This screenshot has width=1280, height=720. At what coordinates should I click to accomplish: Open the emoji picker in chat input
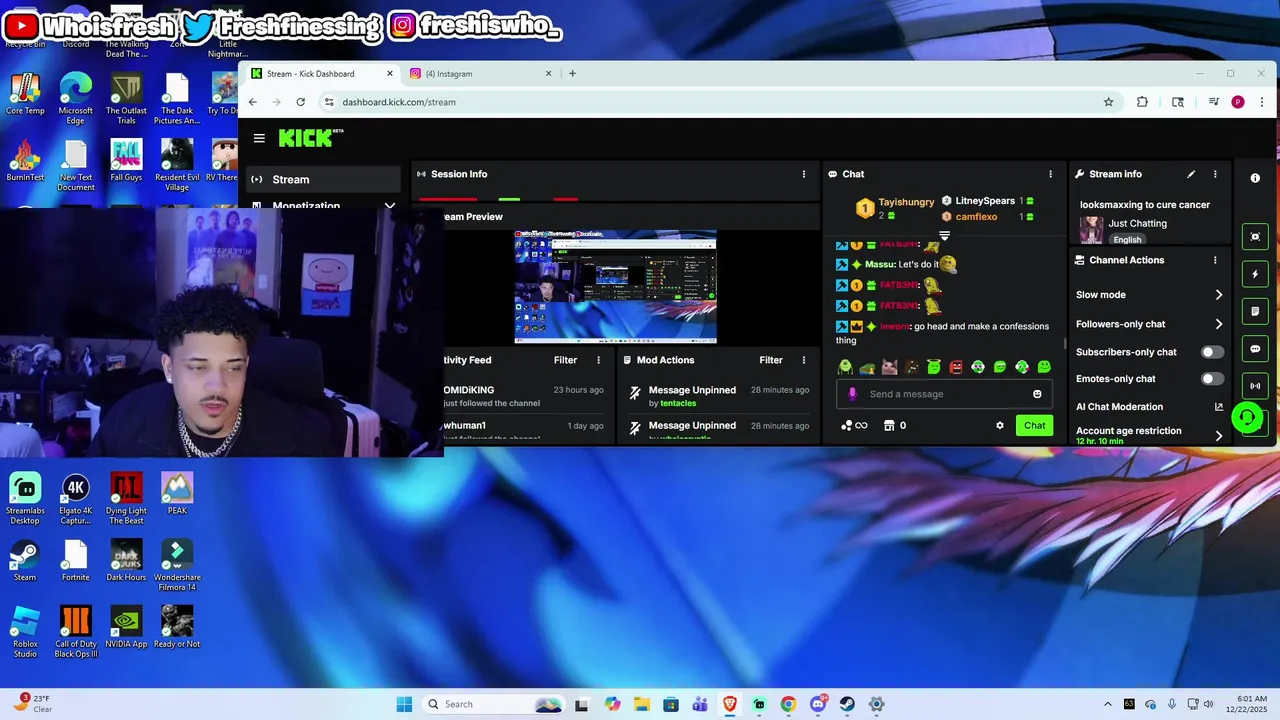tap(1037, 394)
